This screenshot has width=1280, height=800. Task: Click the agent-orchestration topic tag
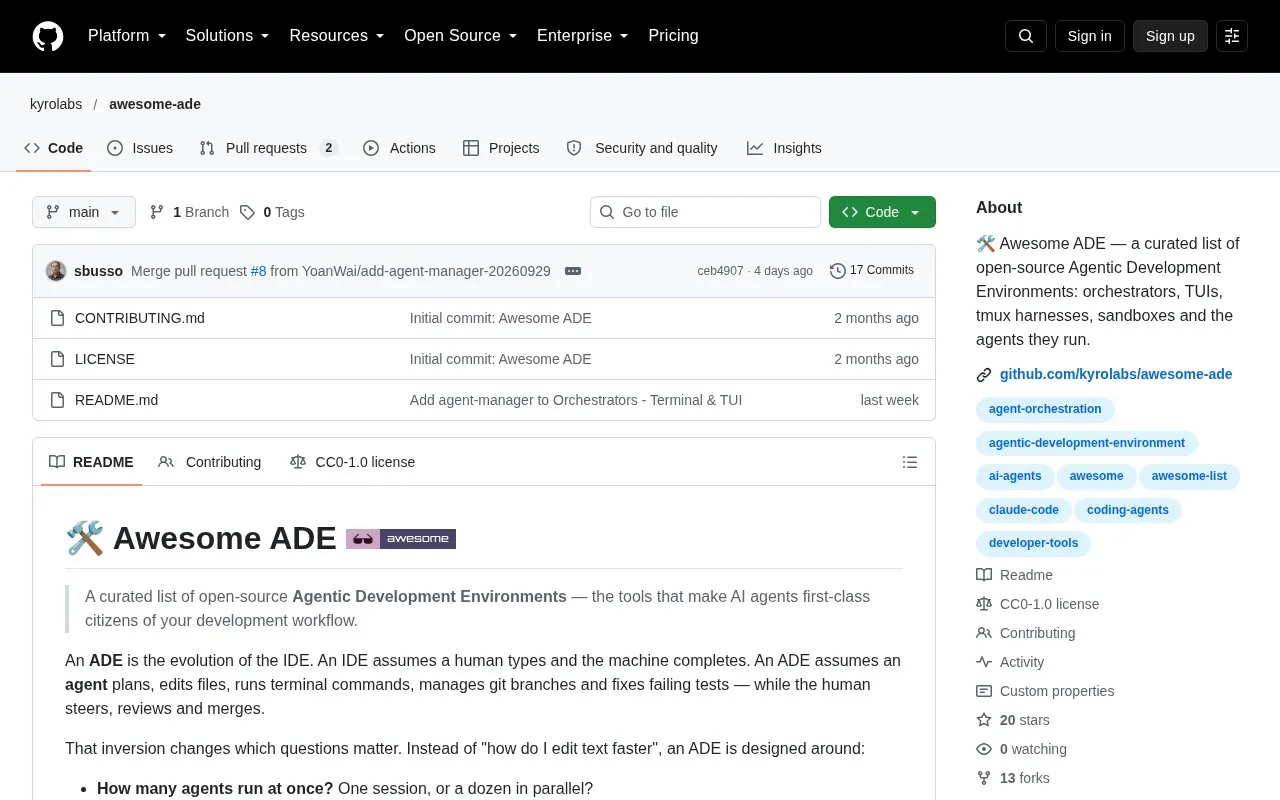point(1045,409)
